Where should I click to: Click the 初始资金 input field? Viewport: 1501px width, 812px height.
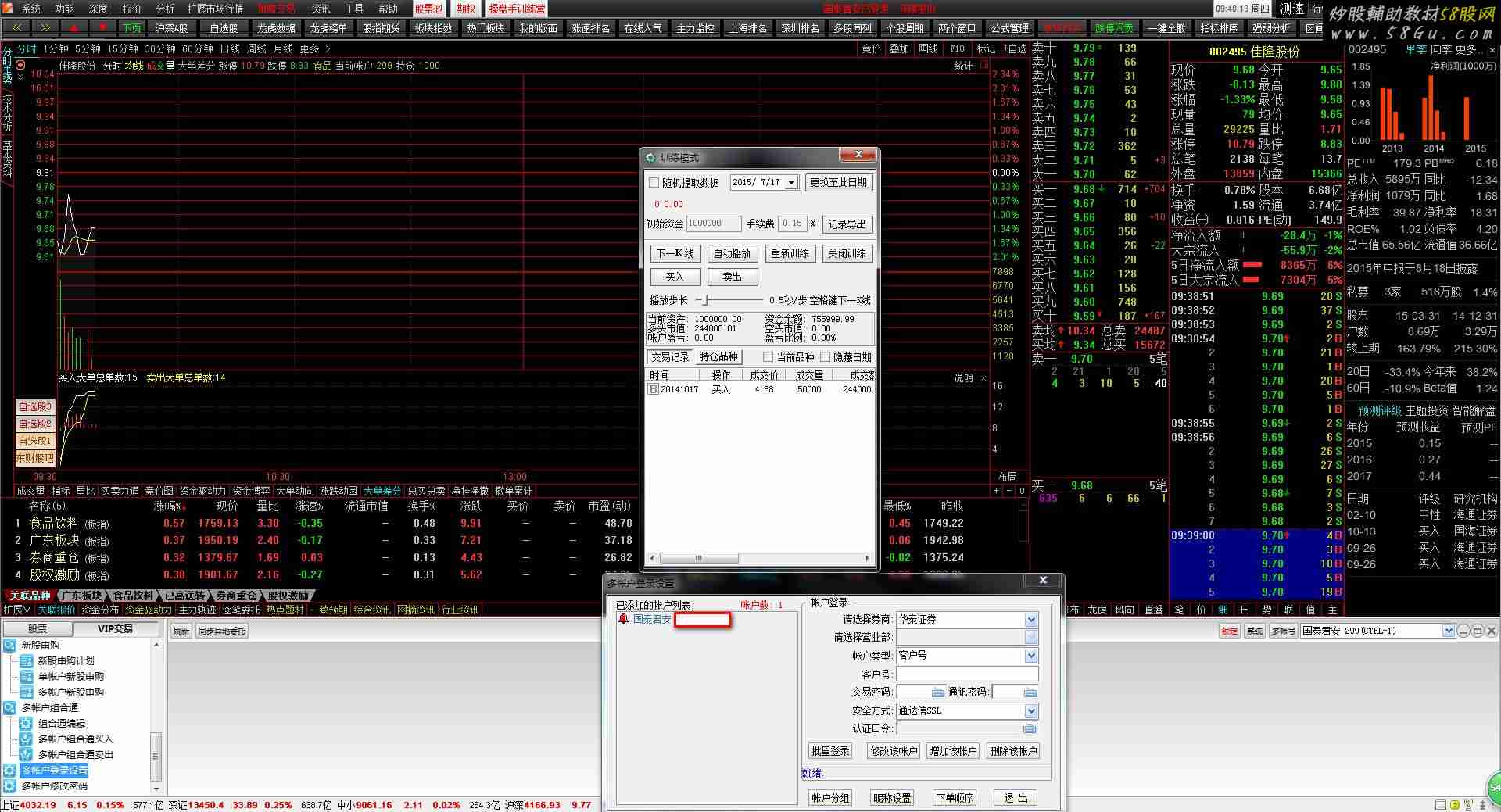[714, 224]
